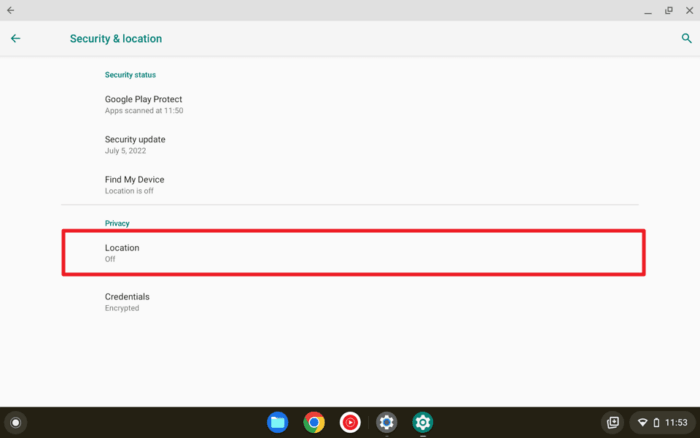Click the 'July 5, 2022' date text

pyautogui.click(x=125, y=151)
